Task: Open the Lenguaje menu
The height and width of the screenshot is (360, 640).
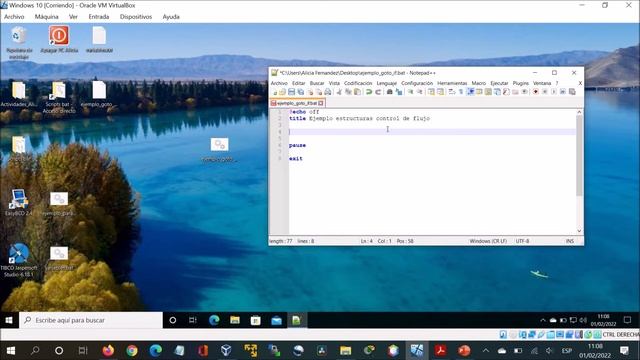Action: point(387,83)
